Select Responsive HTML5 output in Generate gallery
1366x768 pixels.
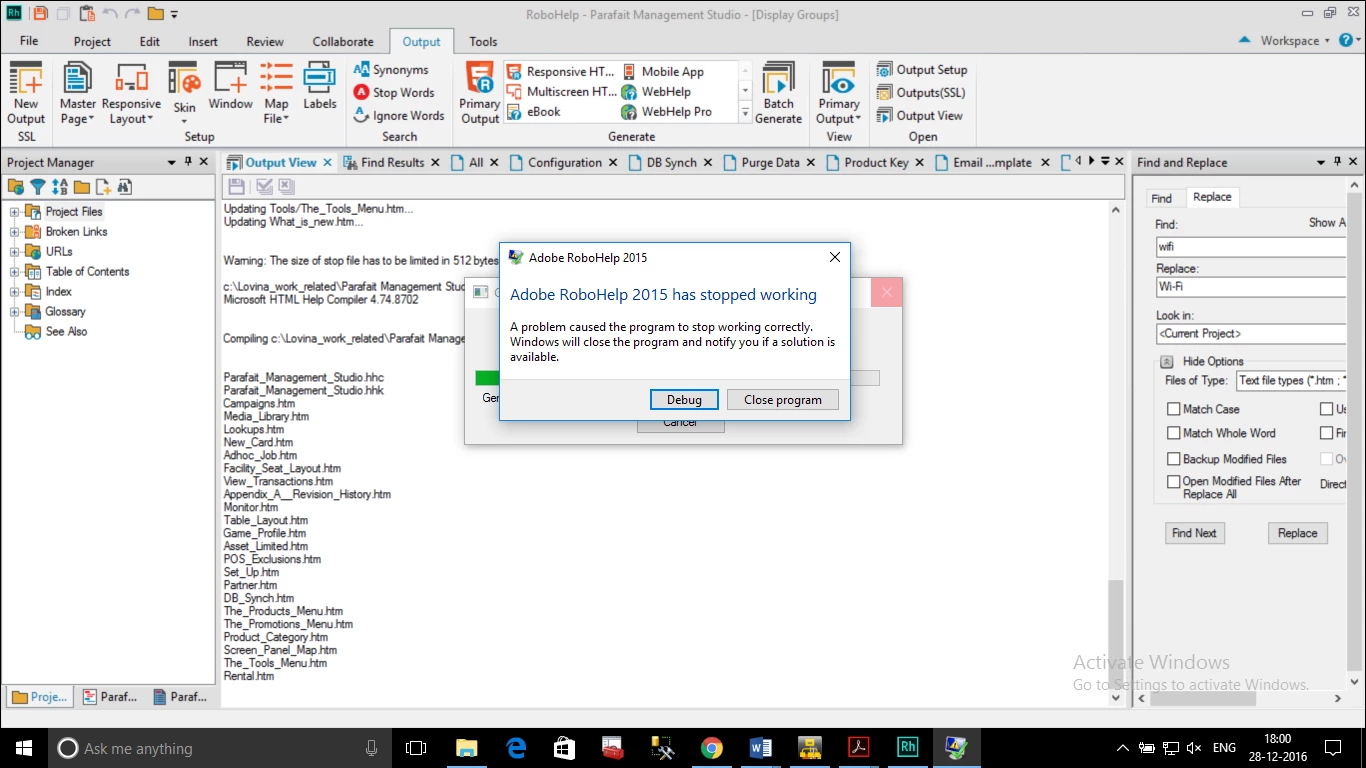[561, 72]
